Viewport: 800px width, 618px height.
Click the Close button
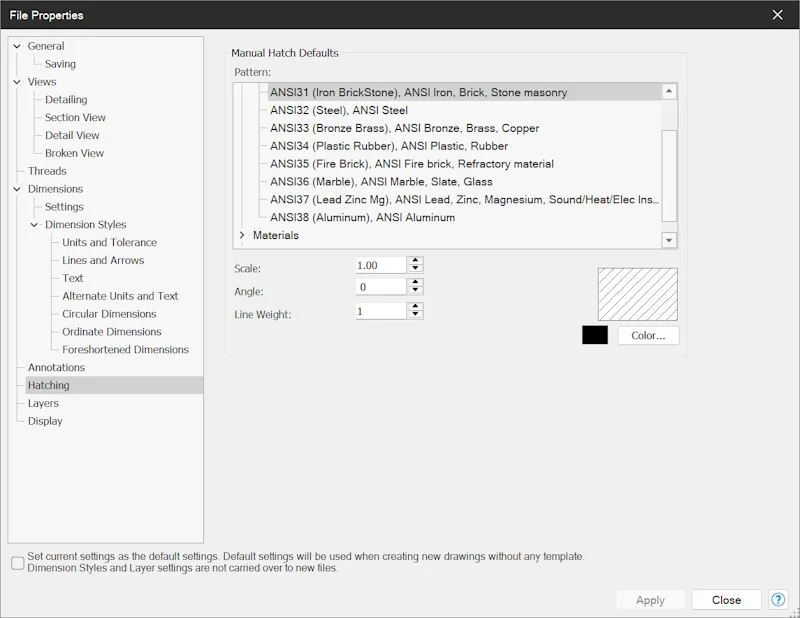point(726,600)
